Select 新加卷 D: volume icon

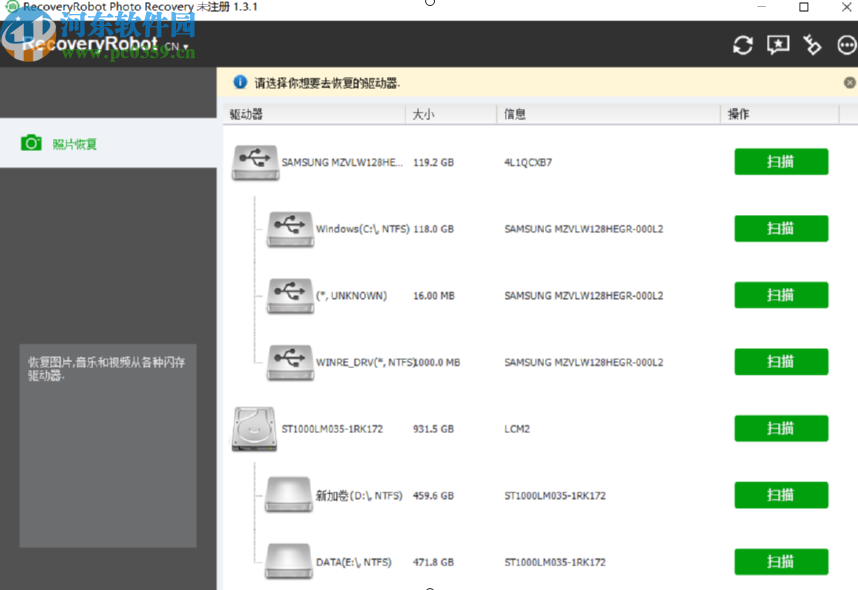click(289, 494)
